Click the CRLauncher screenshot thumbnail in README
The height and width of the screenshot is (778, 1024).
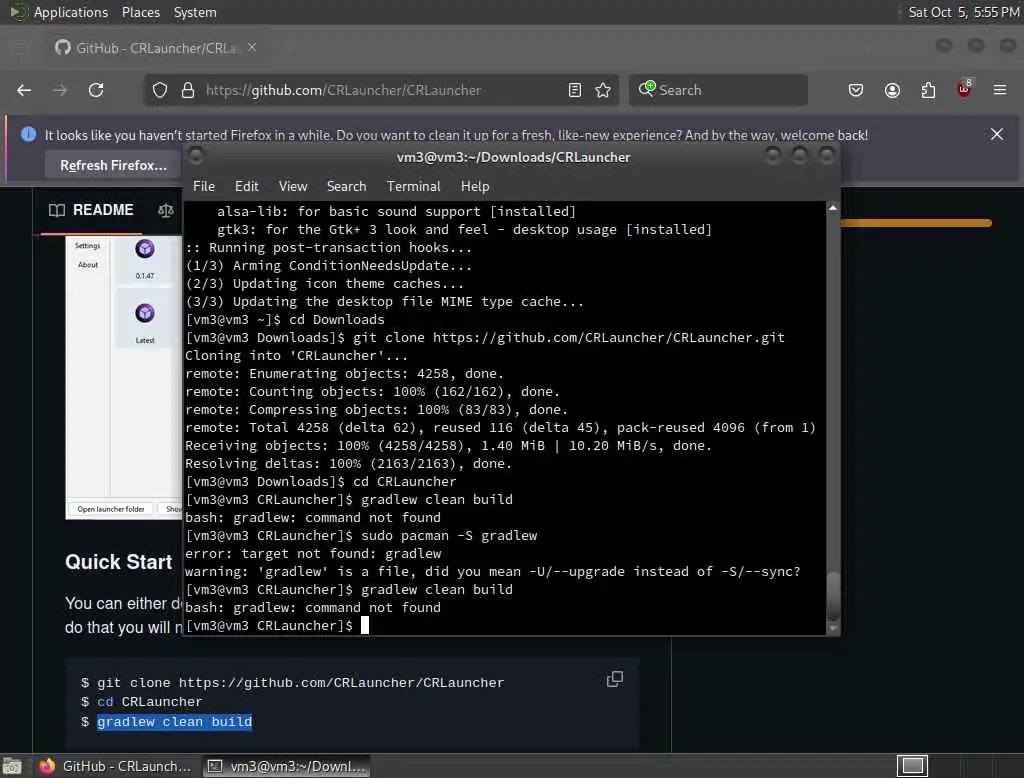coord(123,378)
